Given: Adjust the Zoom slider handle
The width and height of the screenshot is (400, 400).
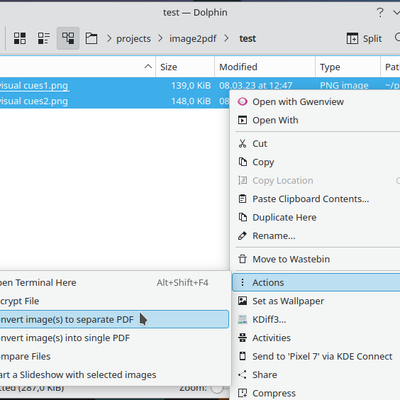Looking at the screenshot, I should [217, 388].
